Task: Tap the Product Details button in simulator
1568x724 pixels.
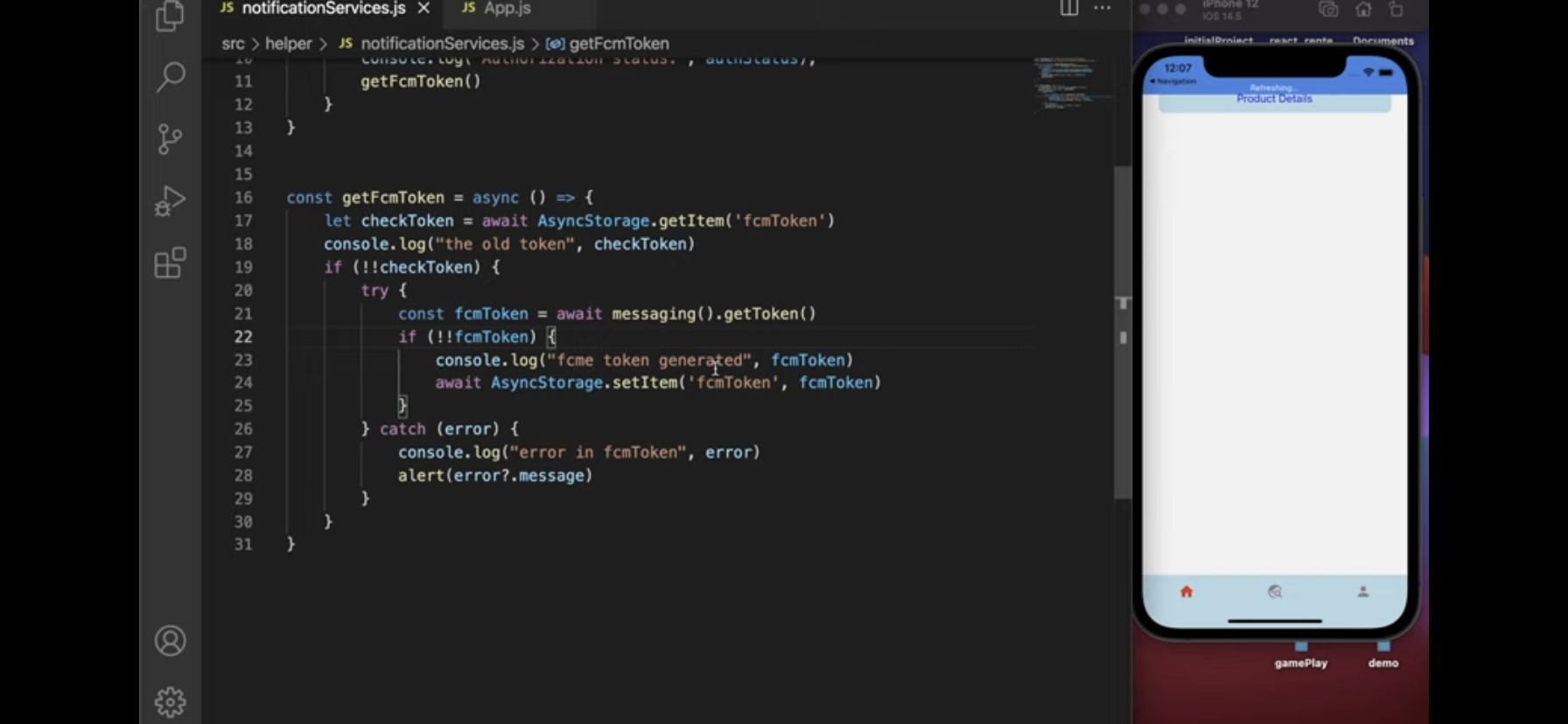Action: (1274, 100)
